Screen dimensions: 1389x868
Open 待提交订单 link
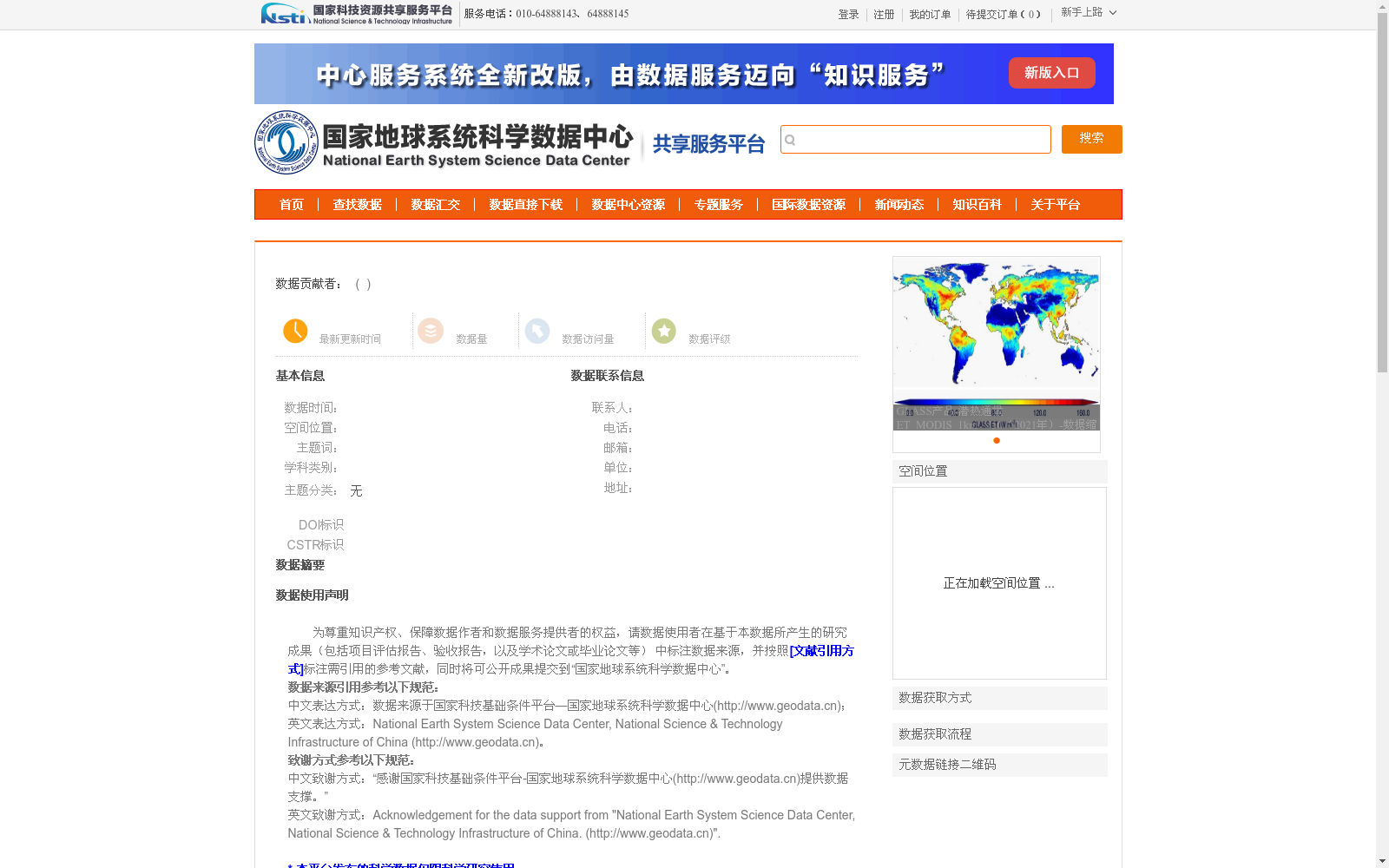point(1003,15)
